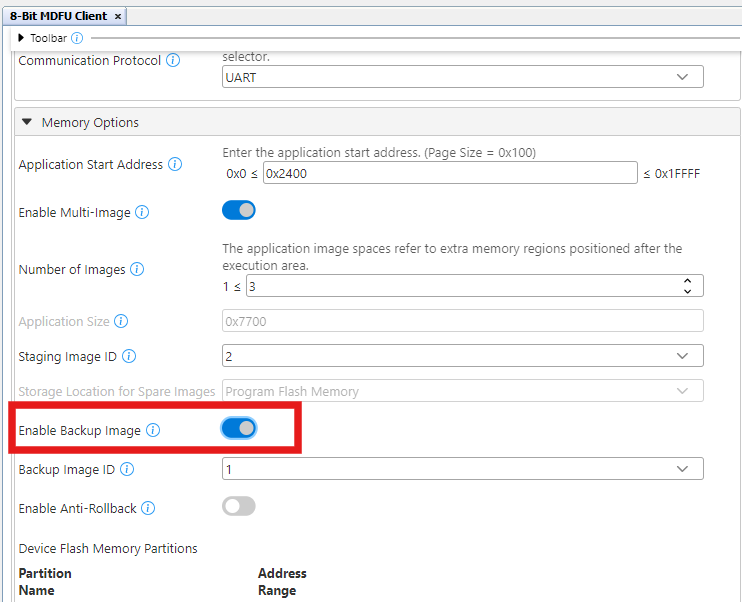742x602 pixels.
Task: Open the Communication Protocol UART dropdown
Action: pyautogui.click(x=462, y=77)
